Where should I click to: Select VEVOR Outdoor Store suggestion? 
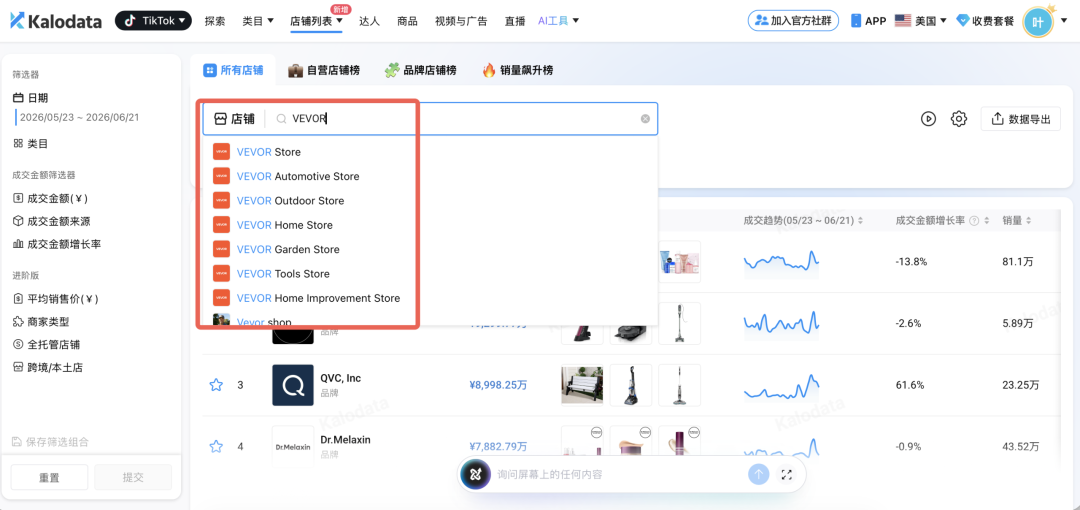point(430,201)
